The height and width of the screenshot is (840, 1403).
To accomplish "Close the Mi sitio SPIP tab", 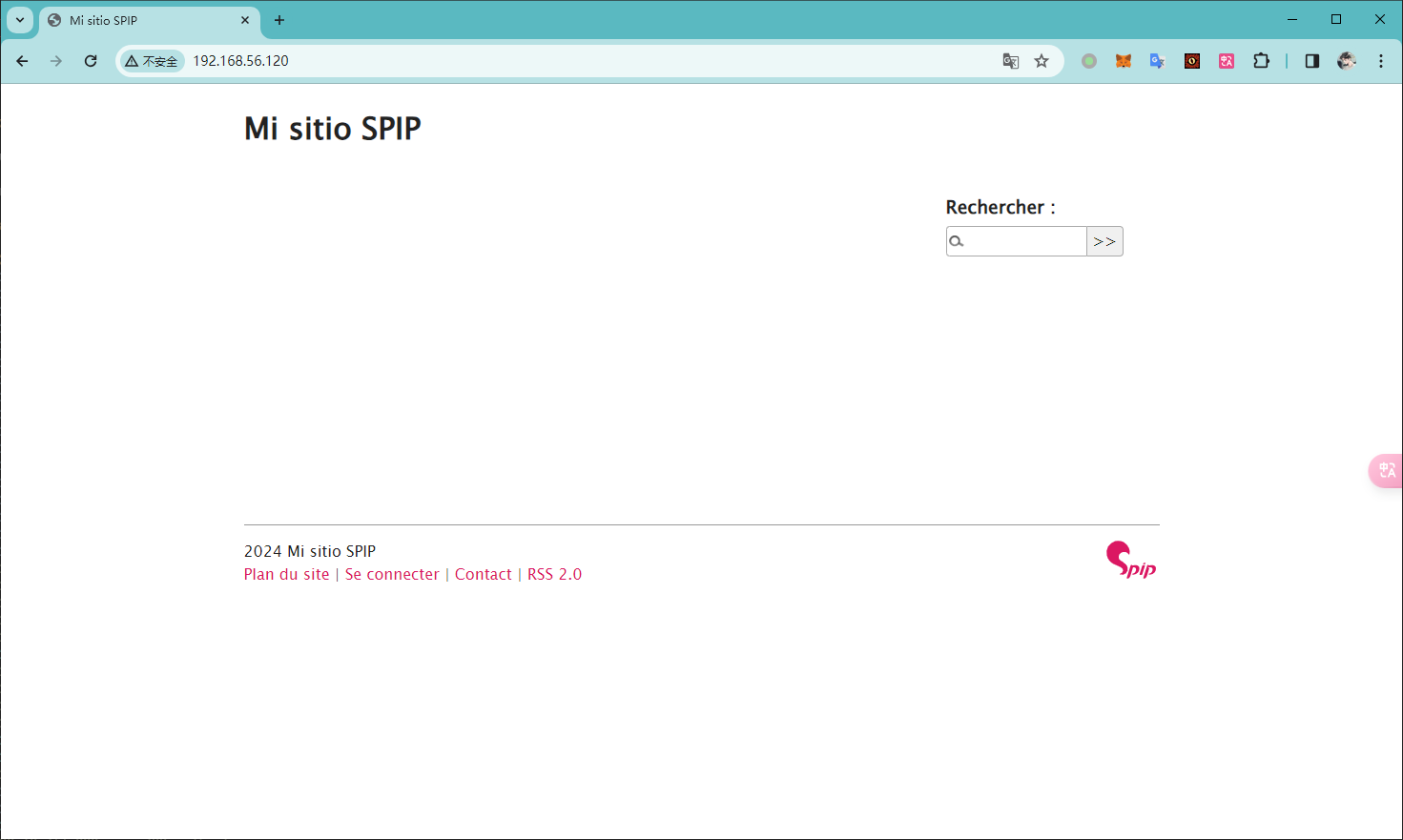I will click(x=245, y=20).
